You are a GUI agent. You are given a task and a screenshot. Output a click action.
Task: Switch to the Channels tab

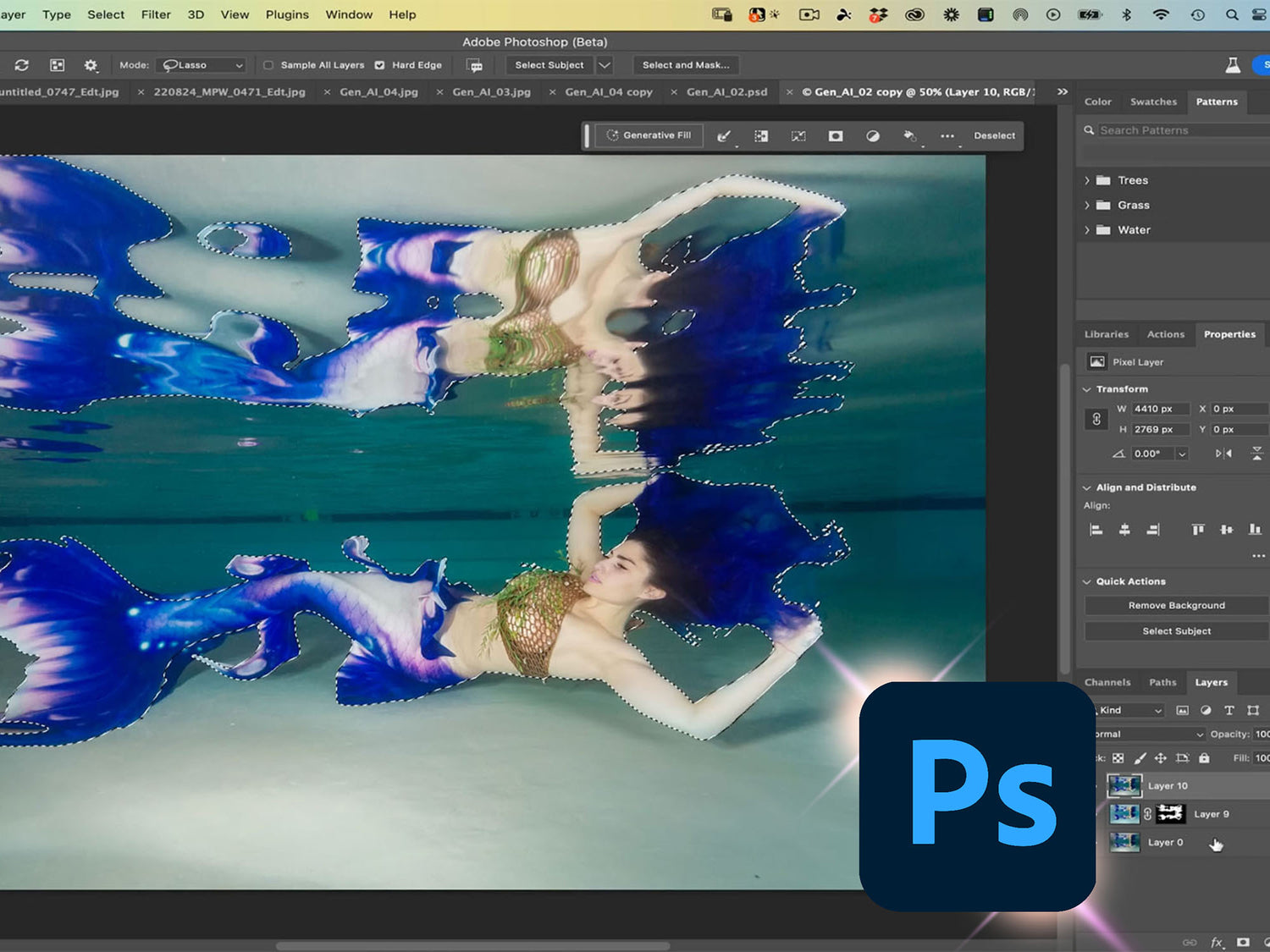[x=1107, y=682]
